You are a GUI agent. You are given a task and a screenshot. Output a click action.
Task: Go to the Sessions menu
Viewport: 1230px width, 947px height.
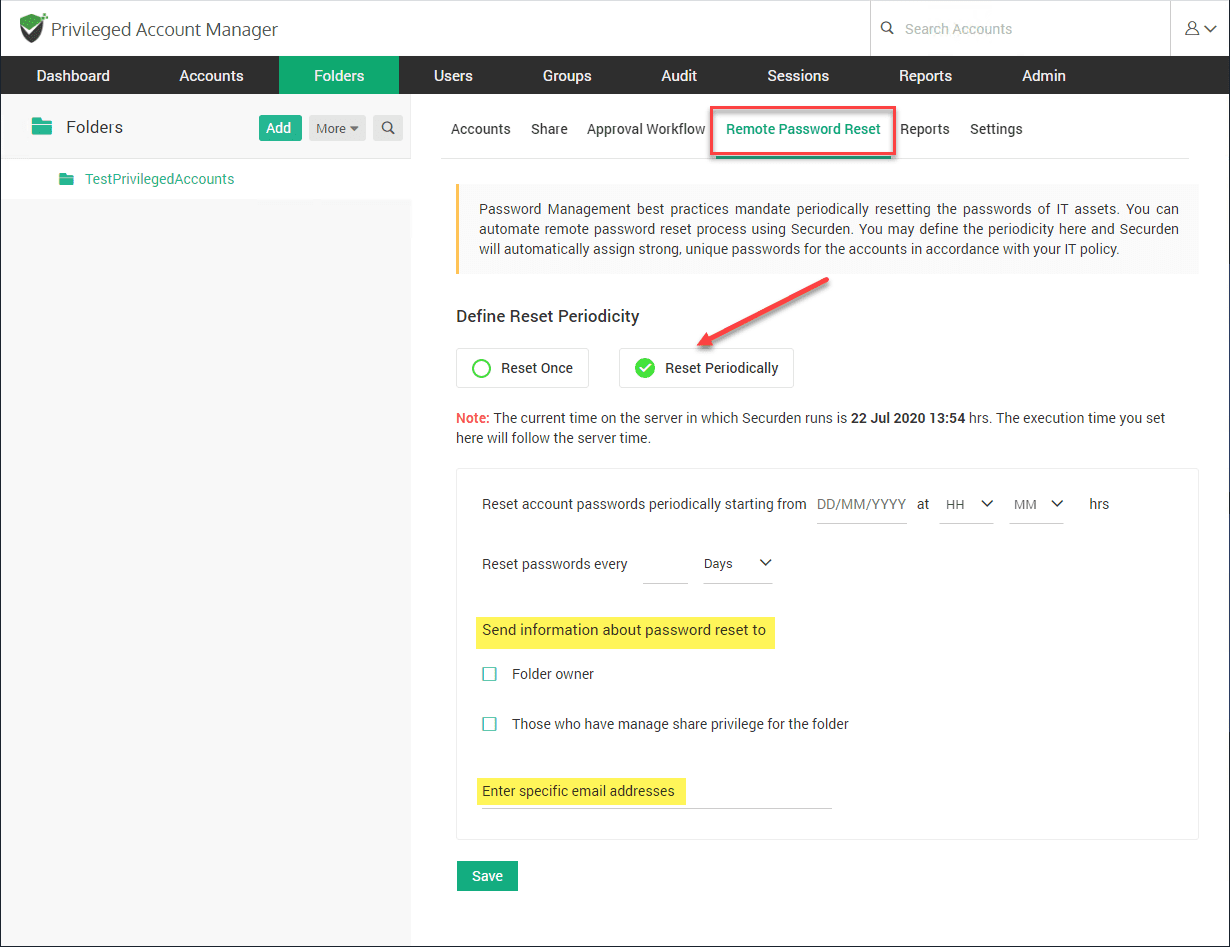pos(798,76)
